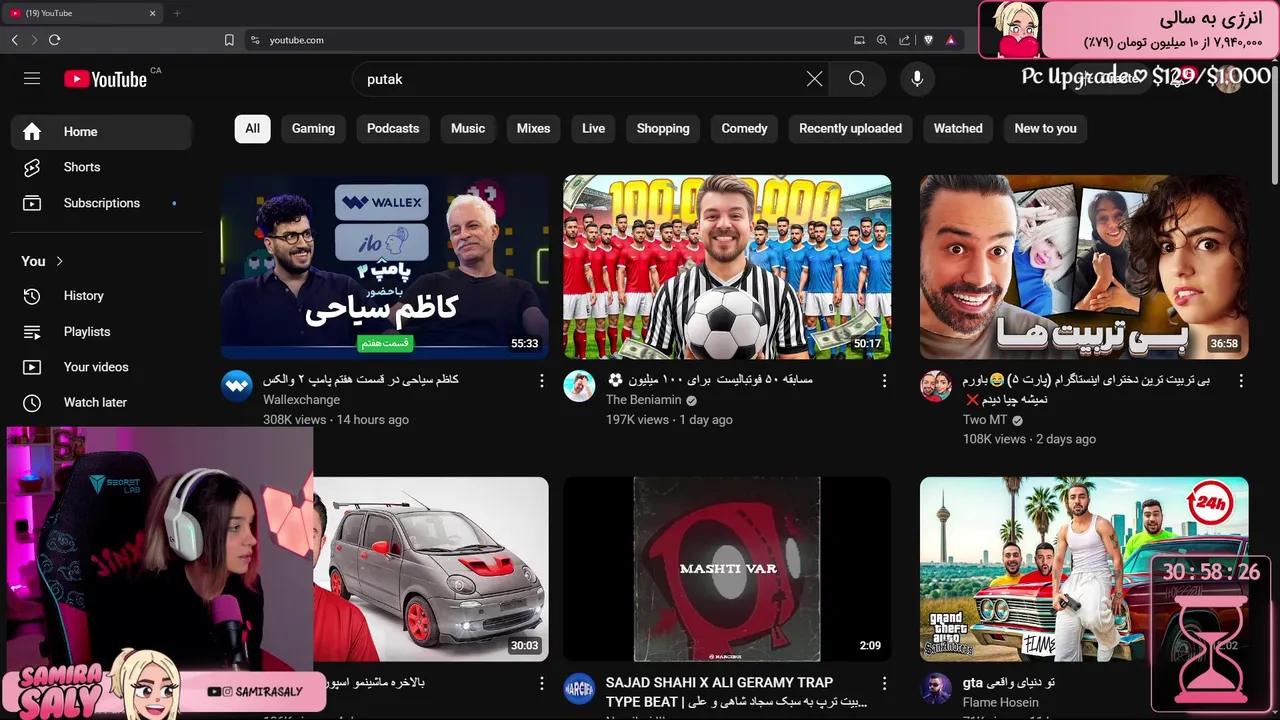Go forward with the browser forward arrow
Image resolution: width=1280 pixels, height=720 pixels.
[34, 40]
